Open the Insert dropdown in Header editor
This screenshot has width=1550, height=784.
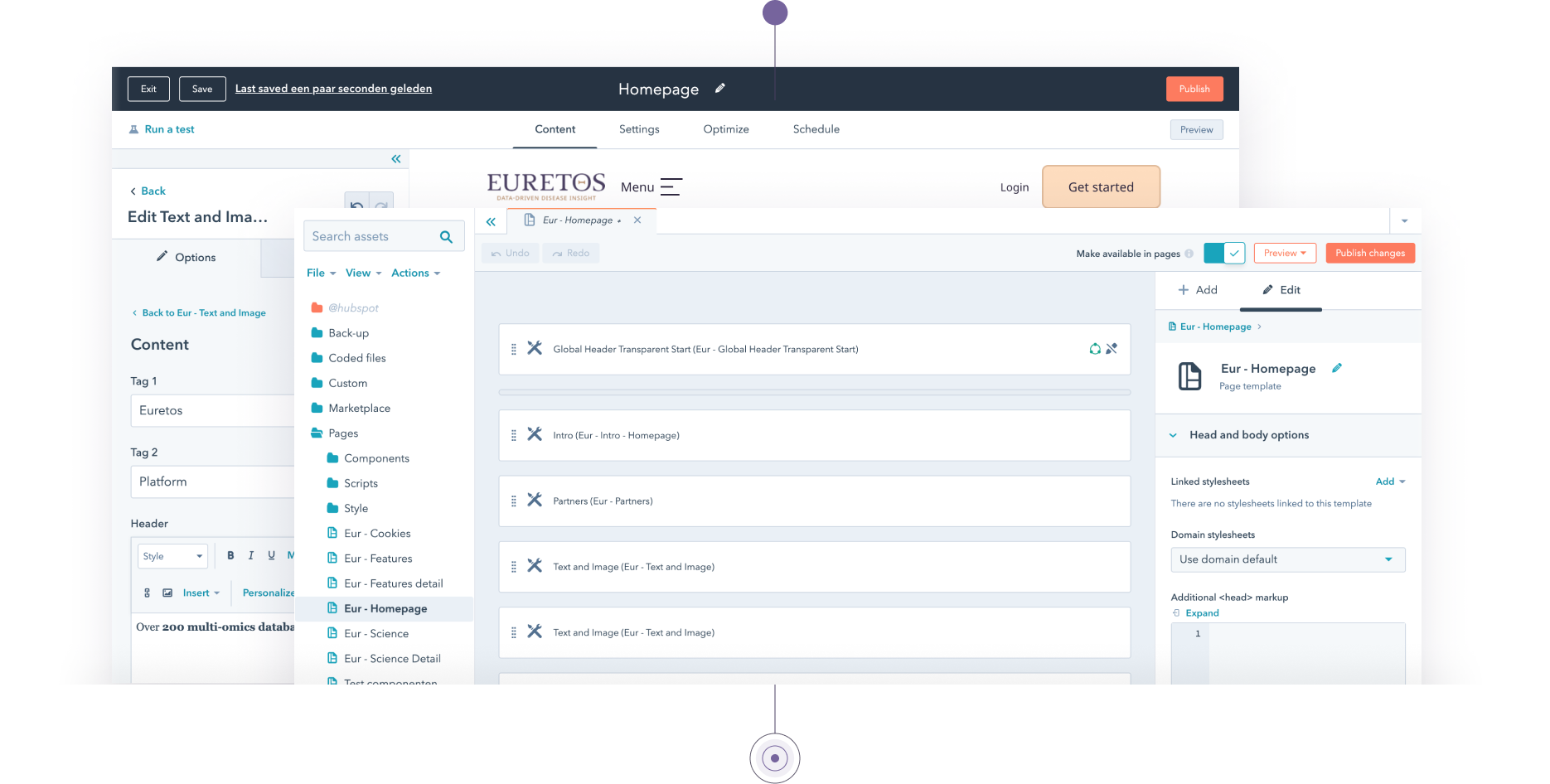click(201, 593)
